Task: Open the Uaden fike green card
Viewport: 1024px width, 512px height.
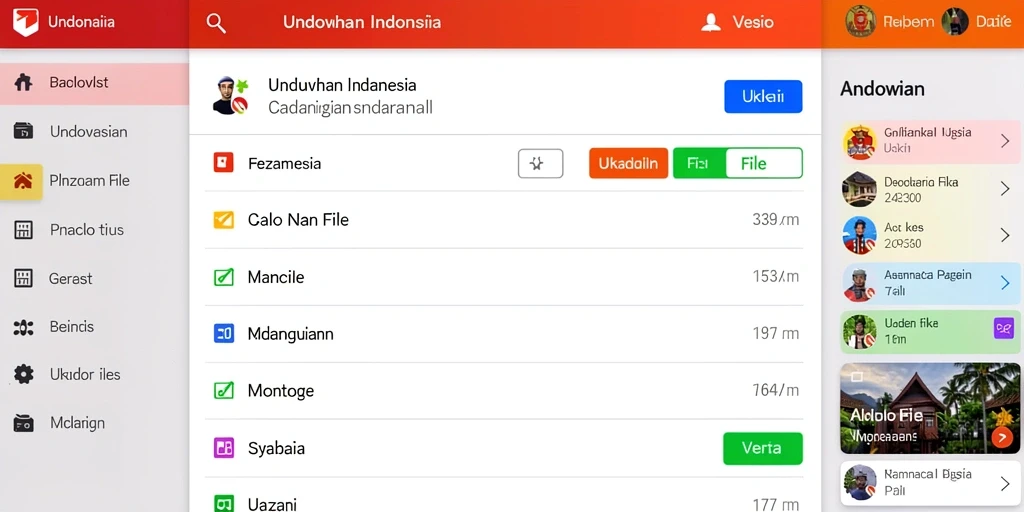Action: coord(930,332)
